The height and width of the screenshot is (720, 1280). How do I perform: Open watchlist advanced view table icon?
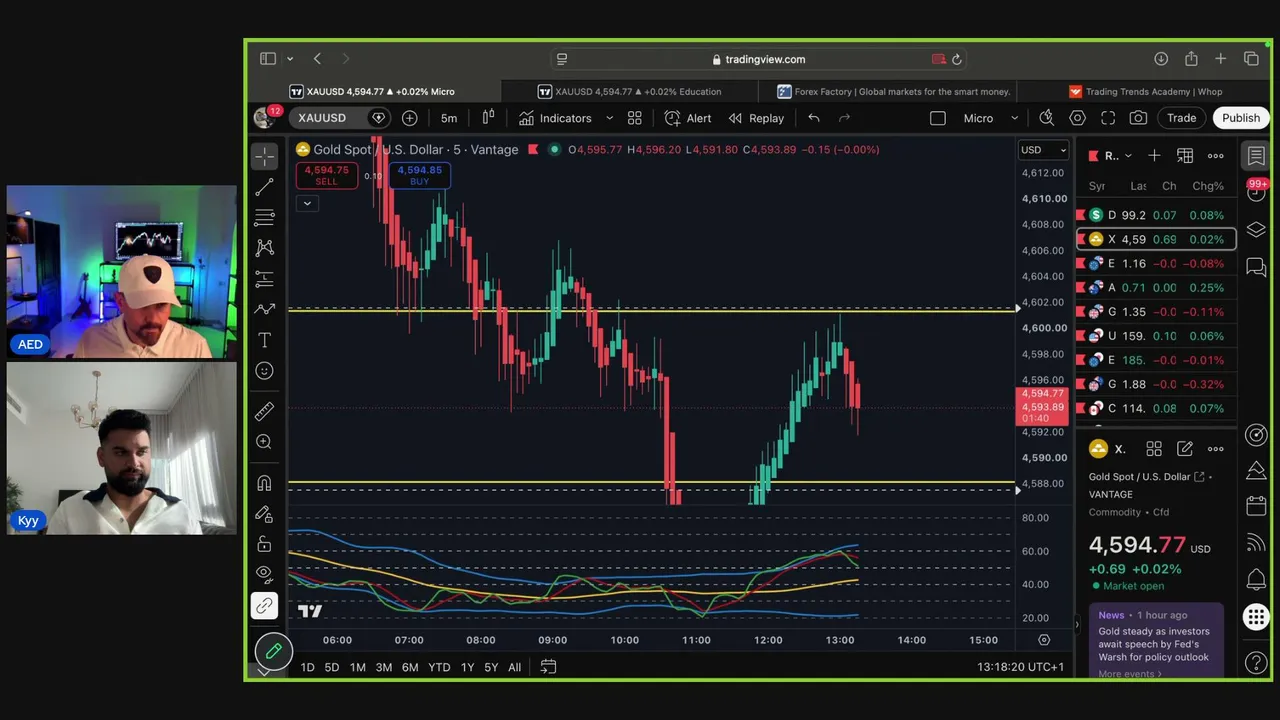[x=1185, y=156]
